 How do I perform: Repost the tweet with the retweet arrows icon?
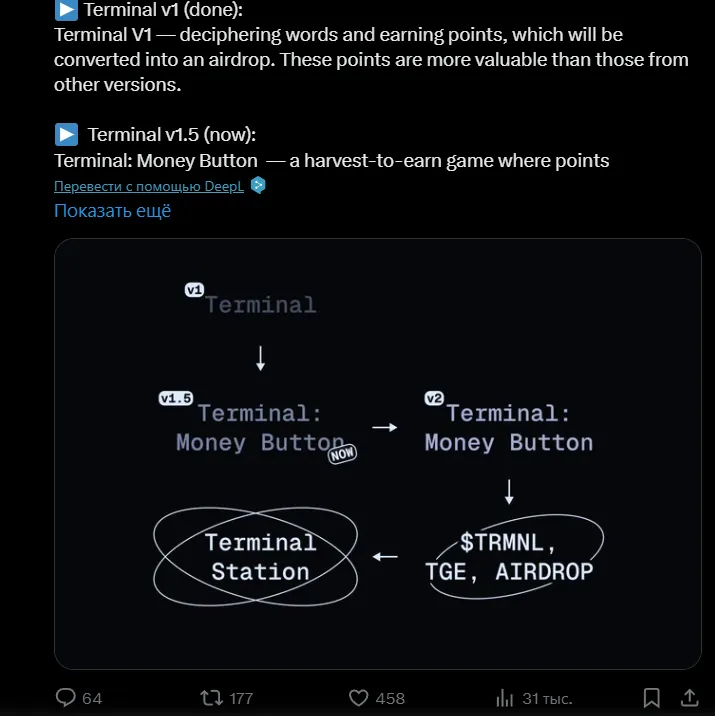point(211,698)
